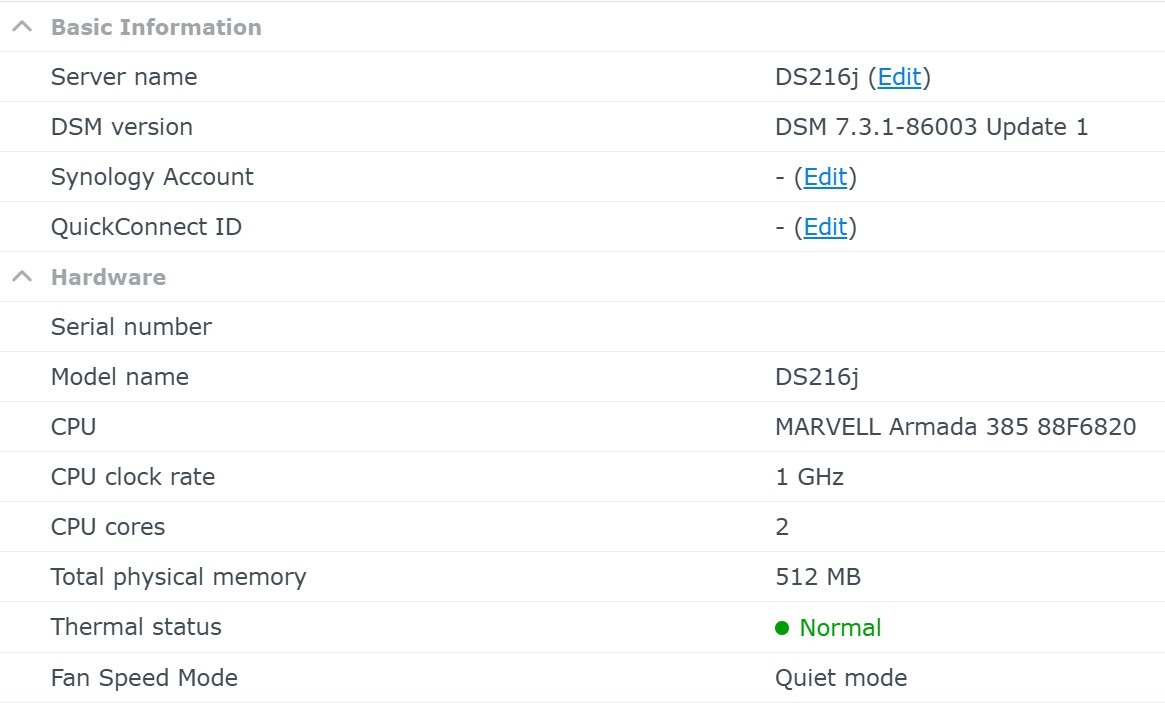Select the Serial number row label

click(x=131, y=327)
